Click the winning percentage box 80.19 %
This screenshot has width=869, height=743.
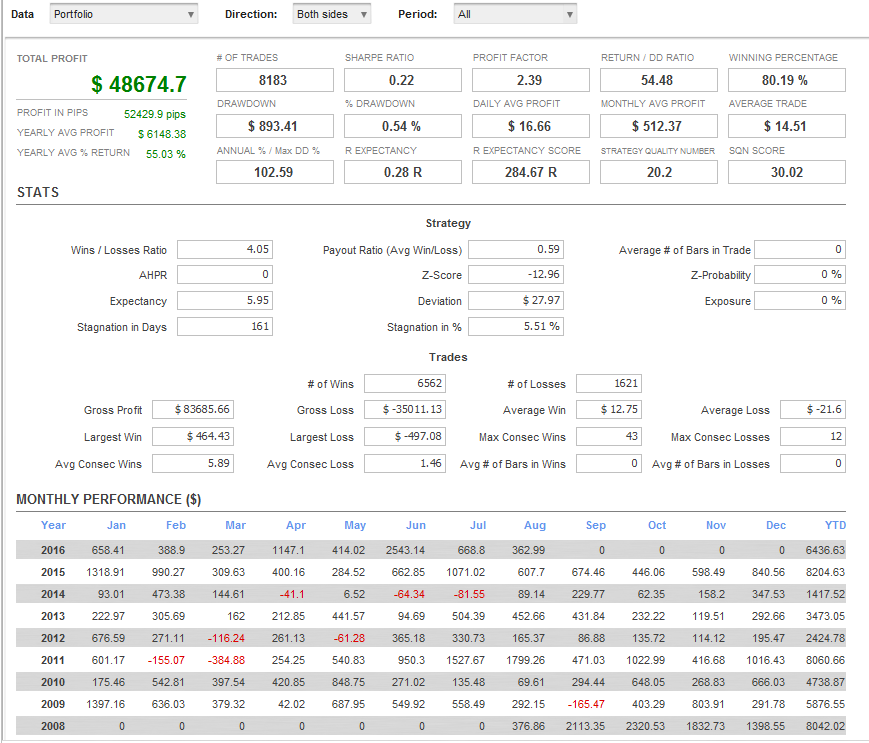[787, 80]
